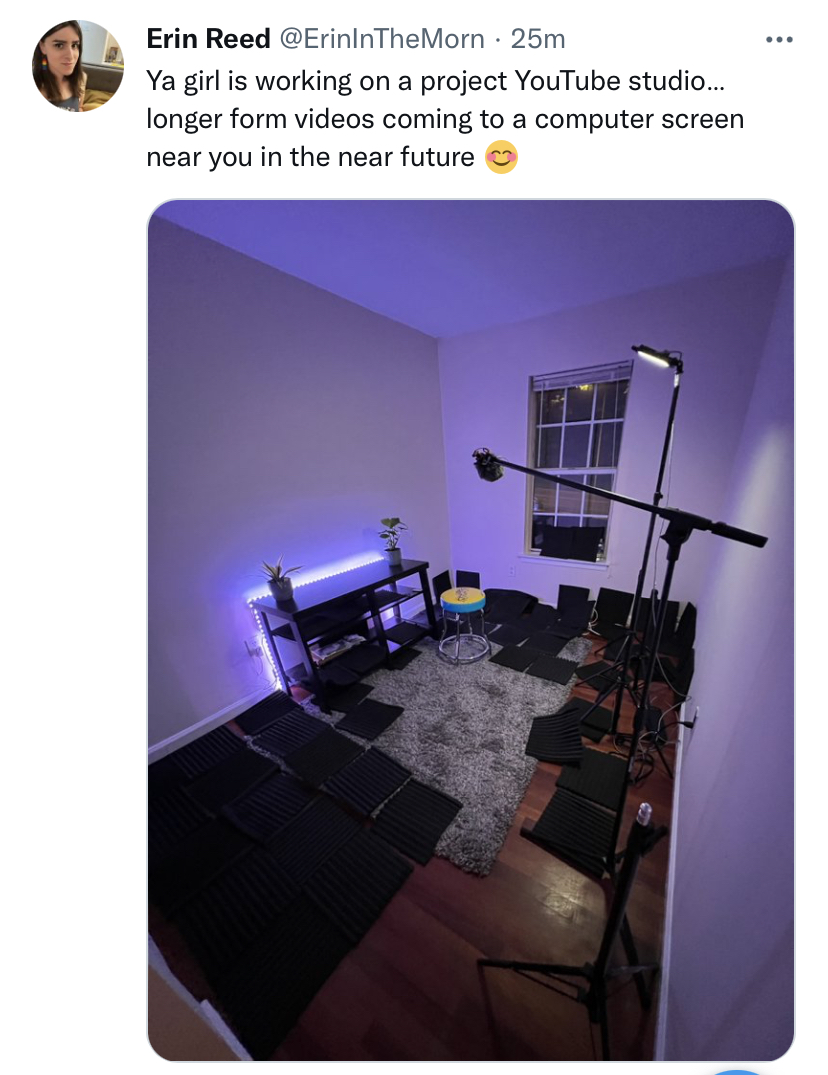Open the Erin Reed display name link
The height and width of the screenshot is (1075, 828).
(x=208, y=39)
